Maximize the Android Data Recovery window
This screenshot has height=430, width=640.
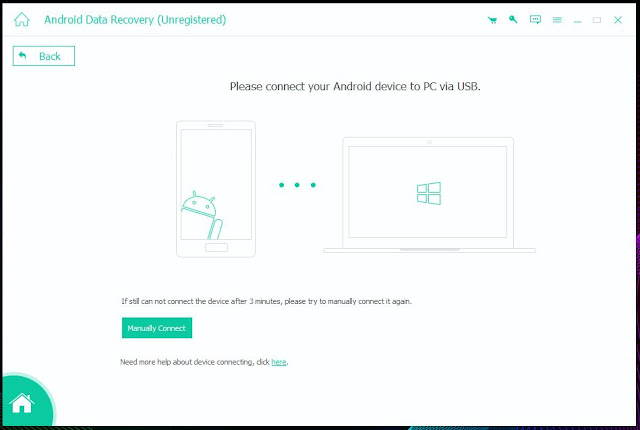[597, 20]
